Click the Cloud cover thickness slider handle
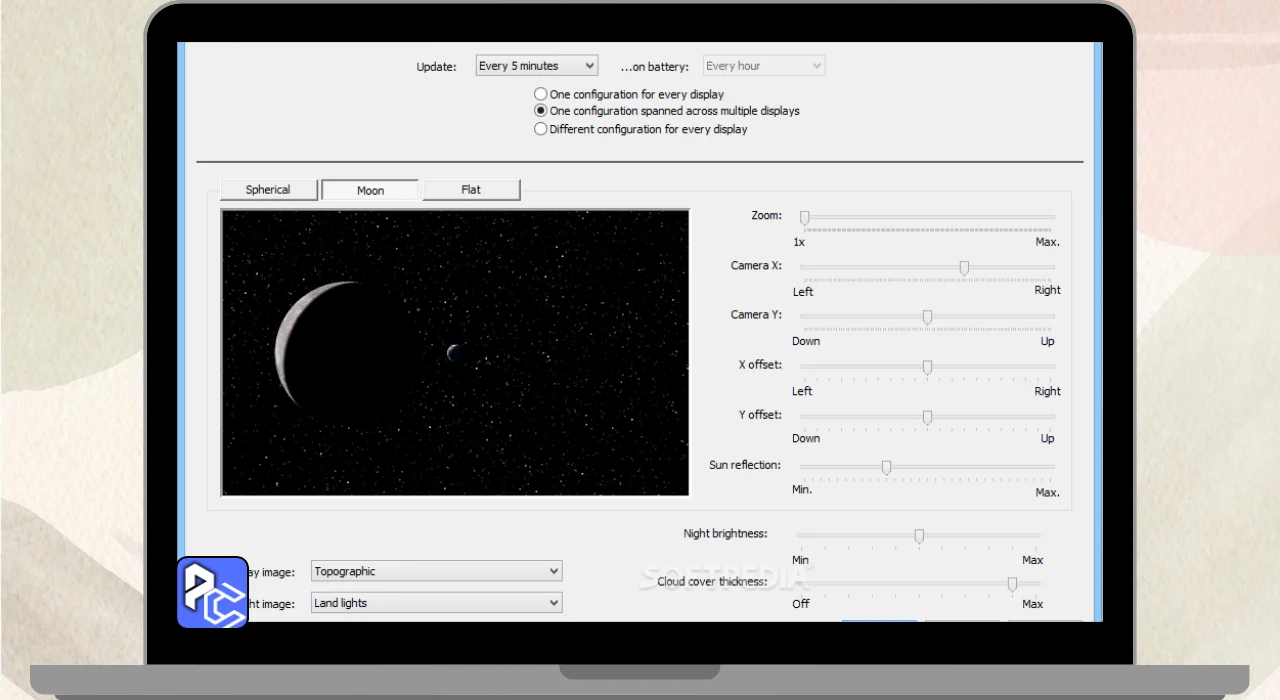1280x700 pixels. pos(1012,583)
